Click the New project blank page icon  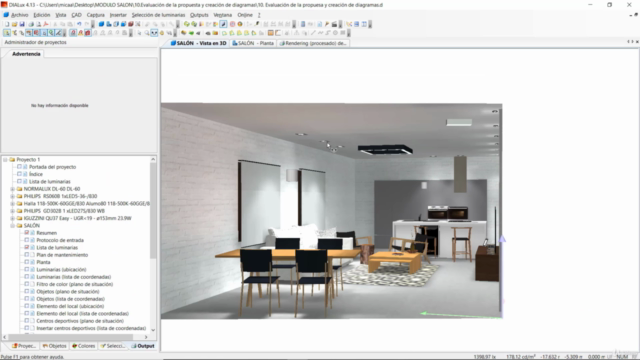(7, 24)
